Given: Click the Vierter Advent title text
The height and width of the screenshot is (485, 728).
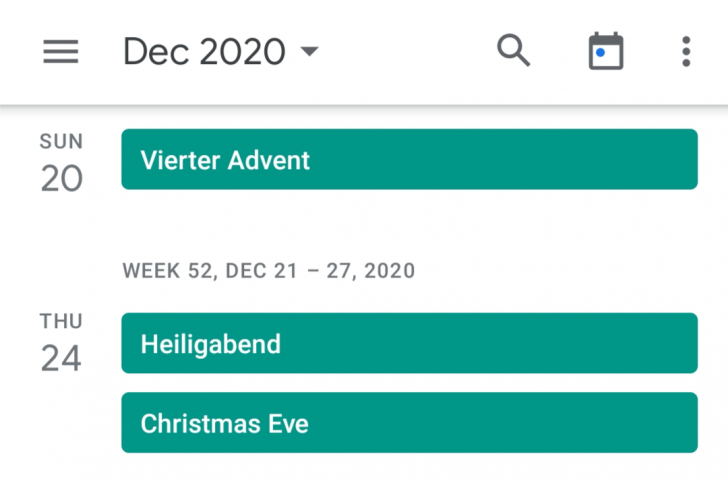Looking at the screenshot, I should [225, 160].
